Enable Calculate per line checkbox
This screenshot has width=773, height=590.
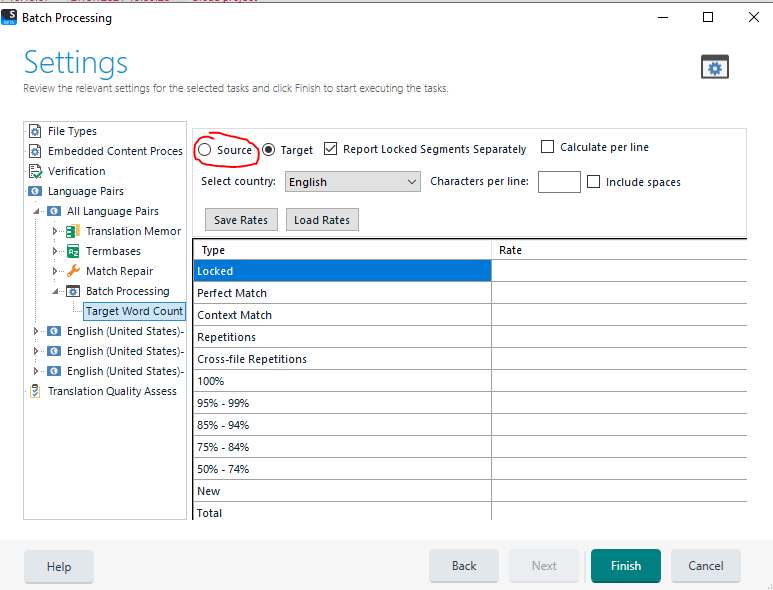(547, 146)
